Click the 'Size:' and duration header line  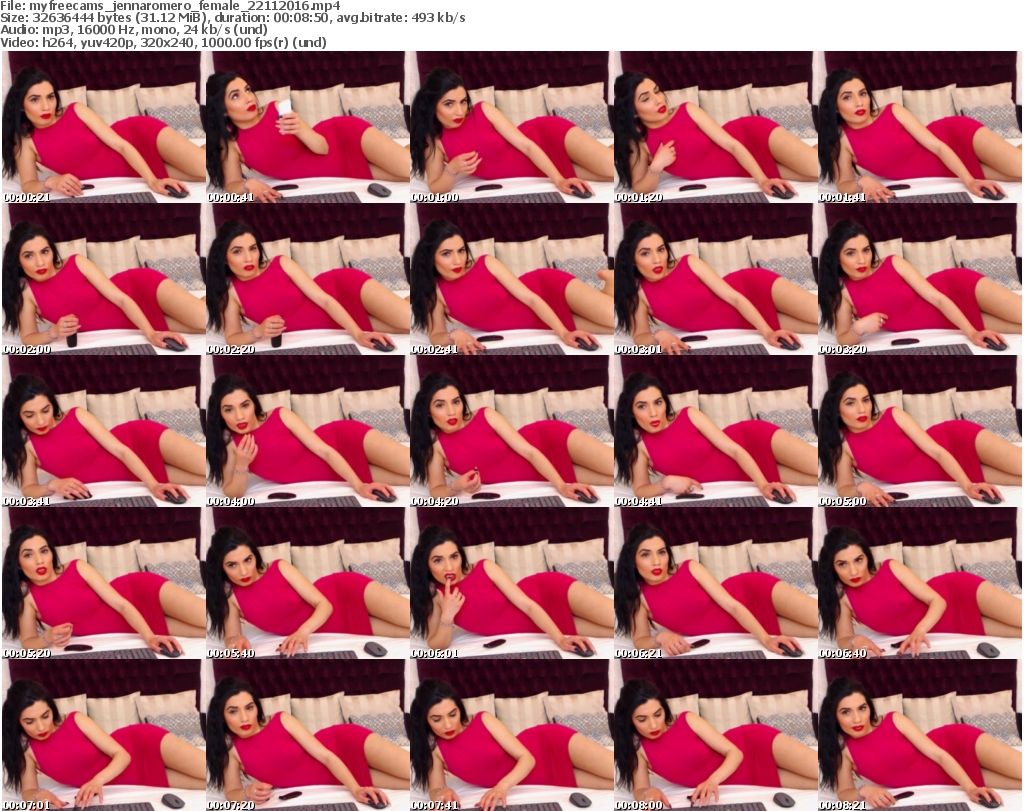click(x=232, y=18)
